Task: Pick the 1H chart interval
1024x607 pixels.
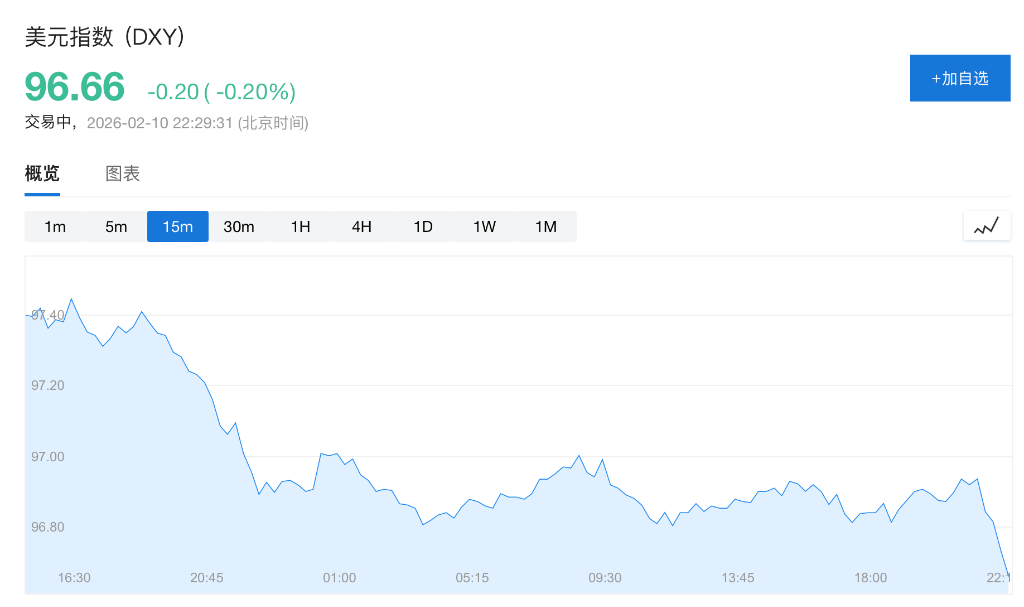Action: pyautogui.click(x=300, y=227)
